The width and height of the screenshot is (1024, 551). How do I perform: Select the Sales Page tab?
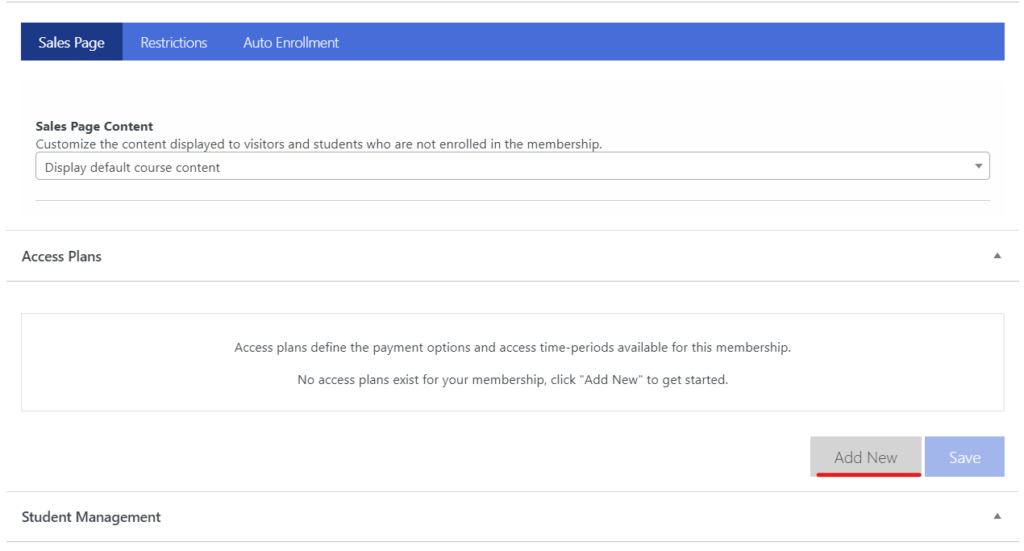point(71,42)
